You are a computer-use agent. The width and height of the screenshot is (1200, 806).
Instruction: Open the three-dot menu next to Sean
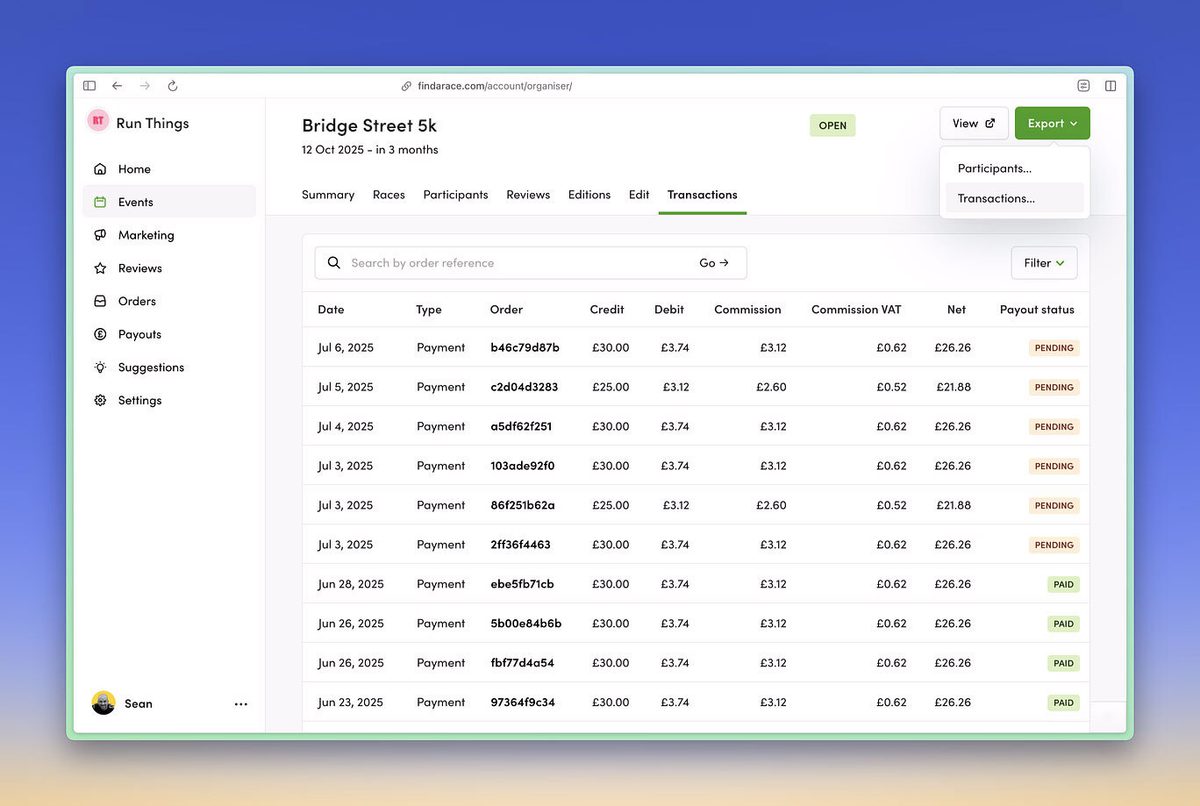tap(241, 704)
